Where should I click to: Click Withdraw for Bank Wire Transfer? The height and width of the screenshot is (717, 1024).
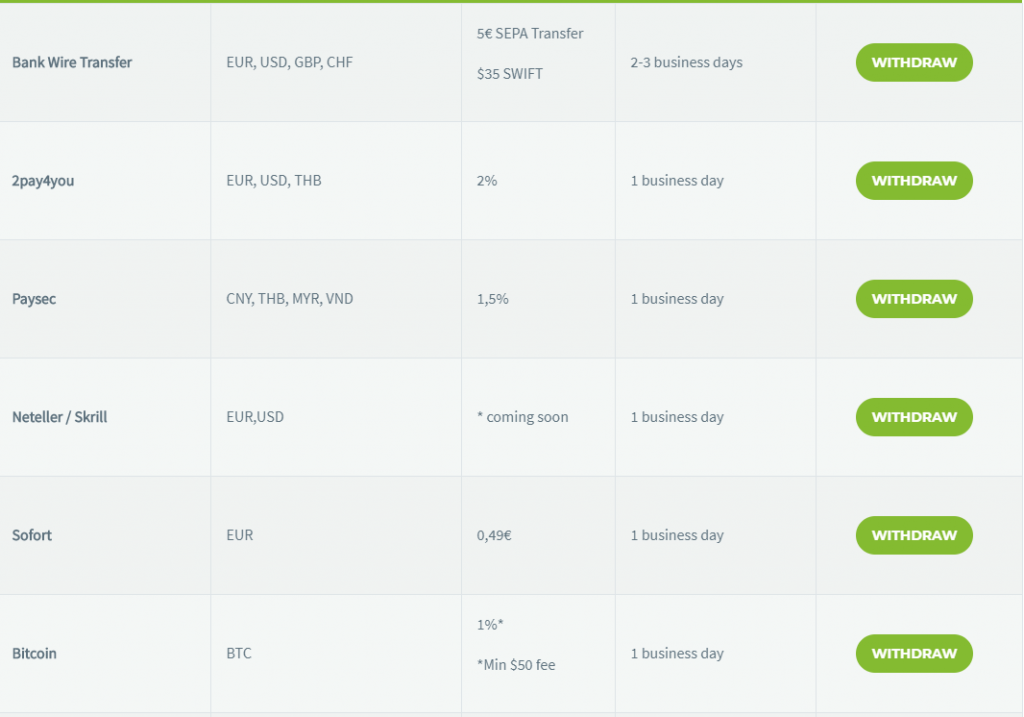pyautogui.click(x=914, y=63)
